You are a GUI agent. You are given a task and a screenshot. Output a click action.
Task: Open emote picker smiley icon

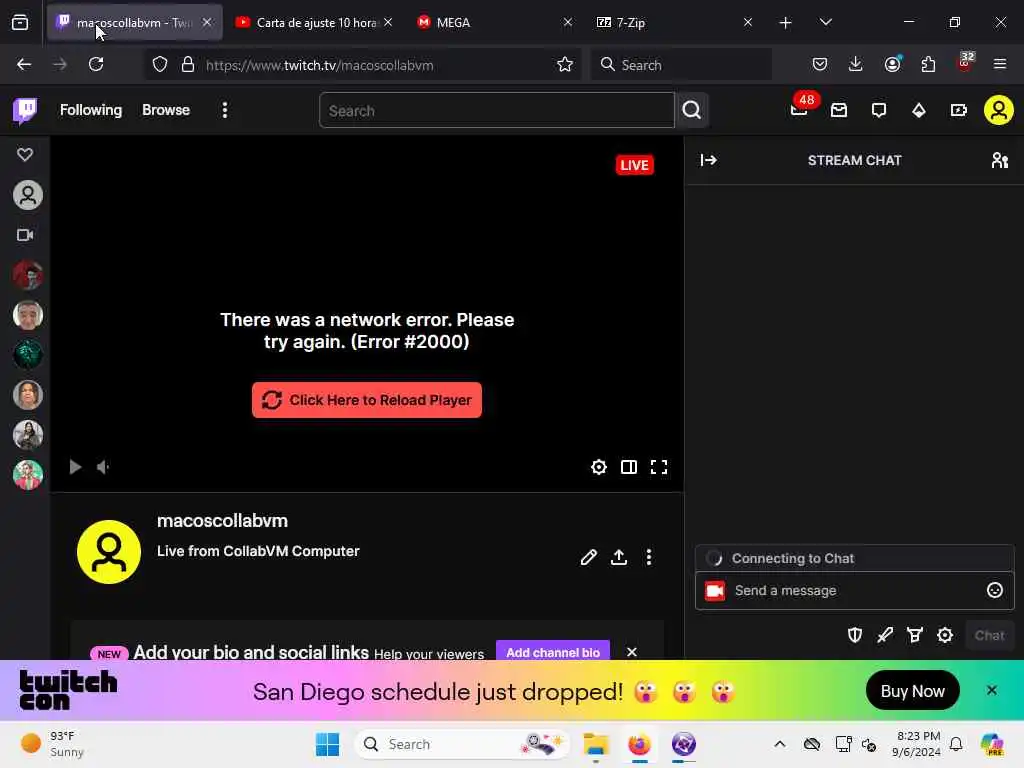(x=995, y=591)
